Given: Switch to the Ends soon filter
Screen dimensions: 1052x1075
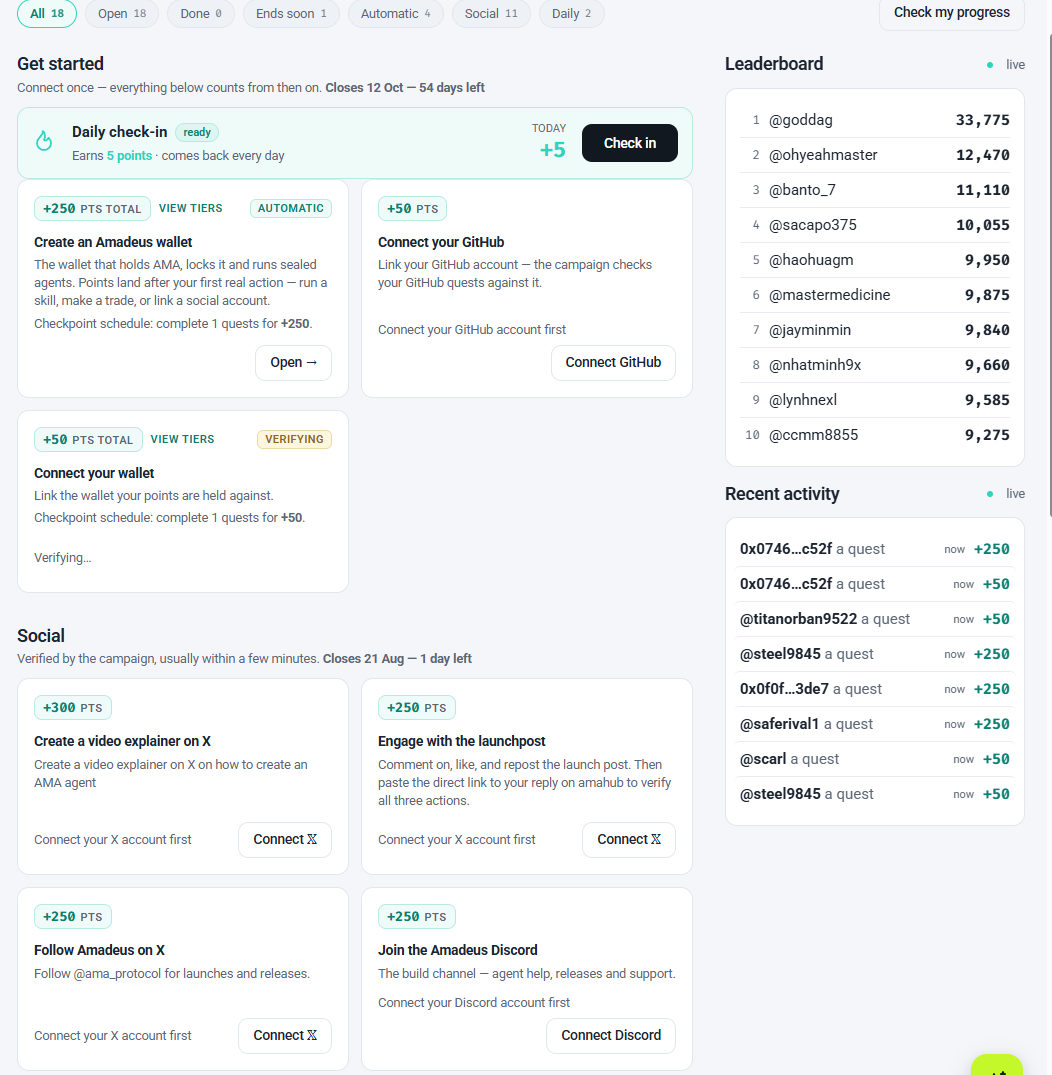Looking at the screenshot, I should [x=291, y=14].
